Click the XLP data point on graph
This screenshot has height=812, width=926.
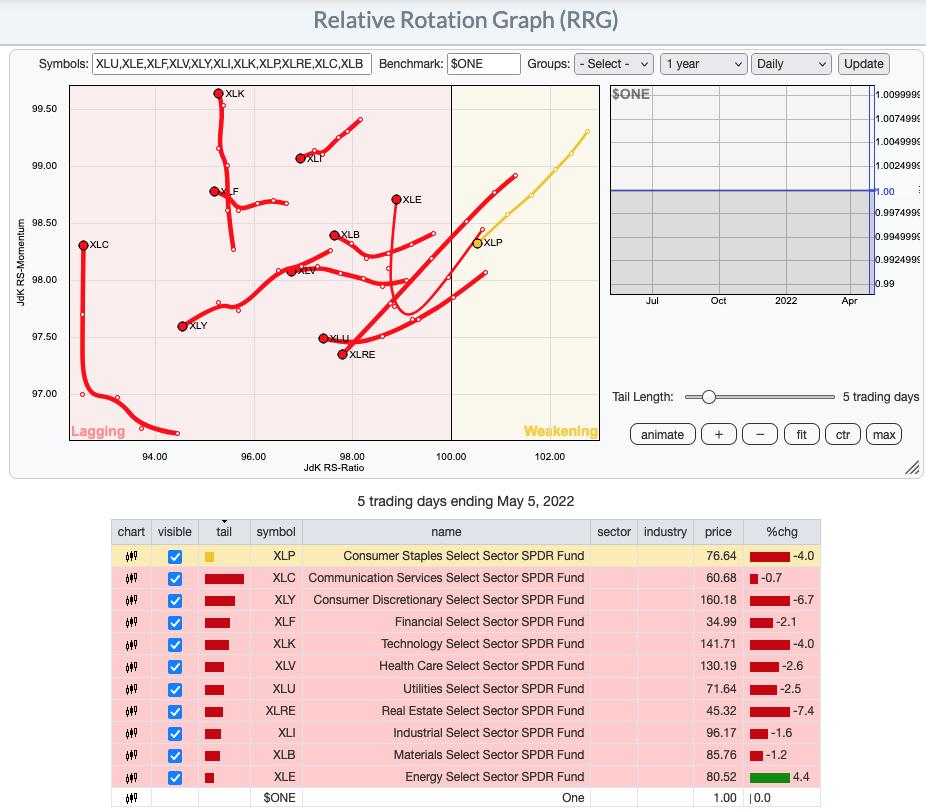click(478, 243)
